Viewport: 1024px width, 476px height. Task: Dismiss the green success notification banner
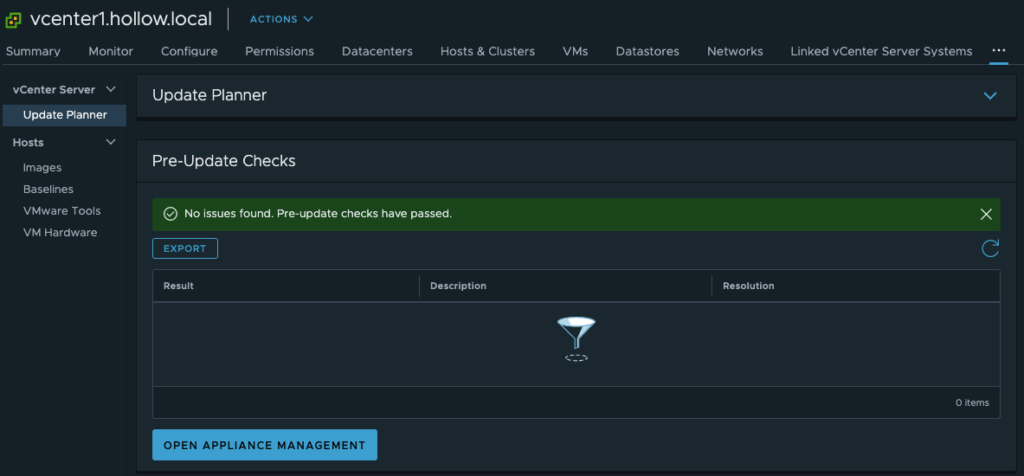pos(986,214)
